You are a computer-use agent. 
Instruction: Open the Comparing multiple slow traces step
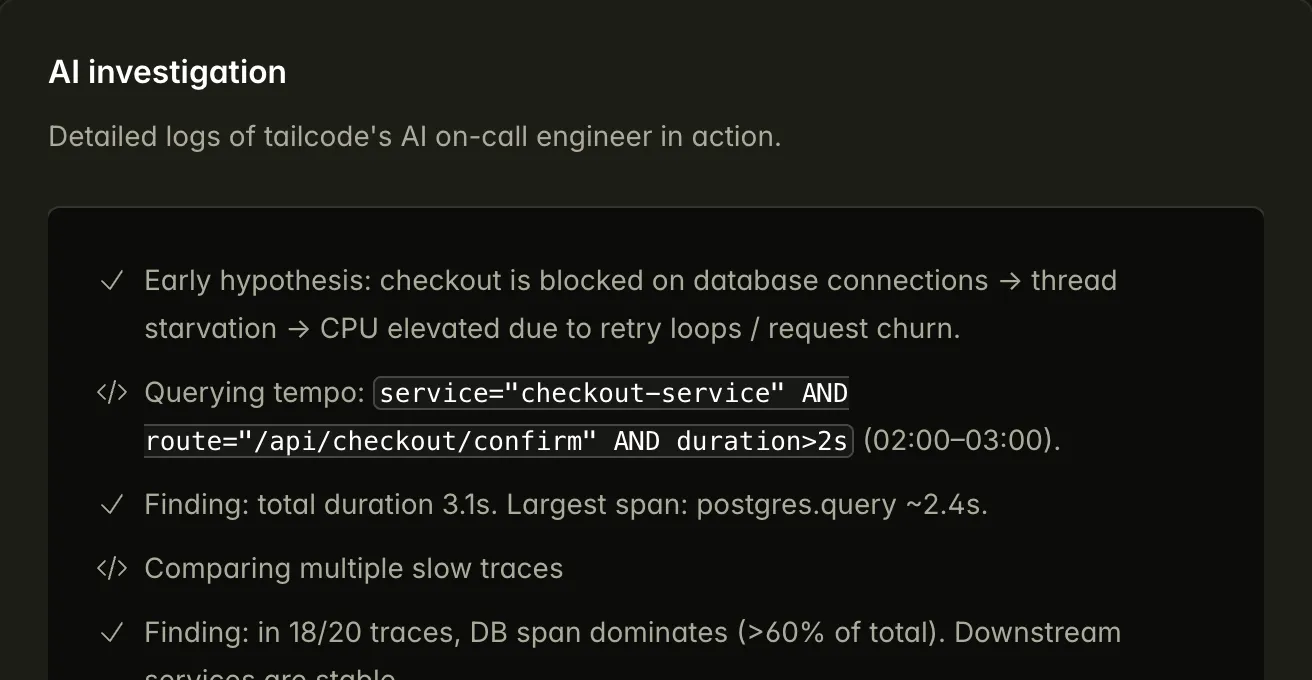pos(353,569)
